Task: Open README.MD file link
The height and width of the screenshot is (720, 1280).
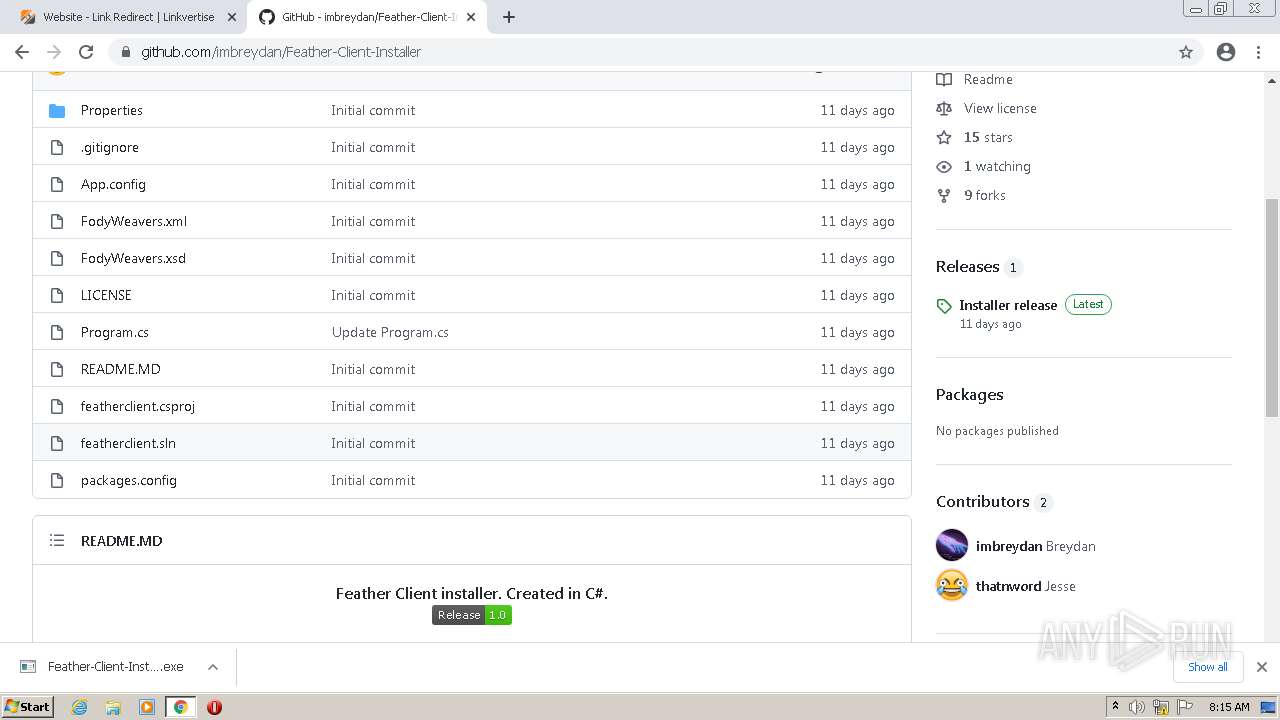Action: (x=120, y=369)
